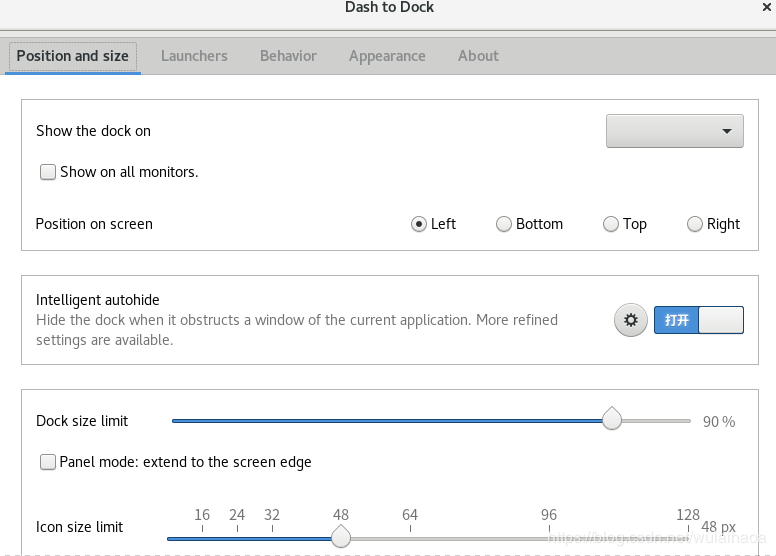This screenshot has width=776, height=556.
Task: Select the Bottom position radio button
Action: pos(504,224)
